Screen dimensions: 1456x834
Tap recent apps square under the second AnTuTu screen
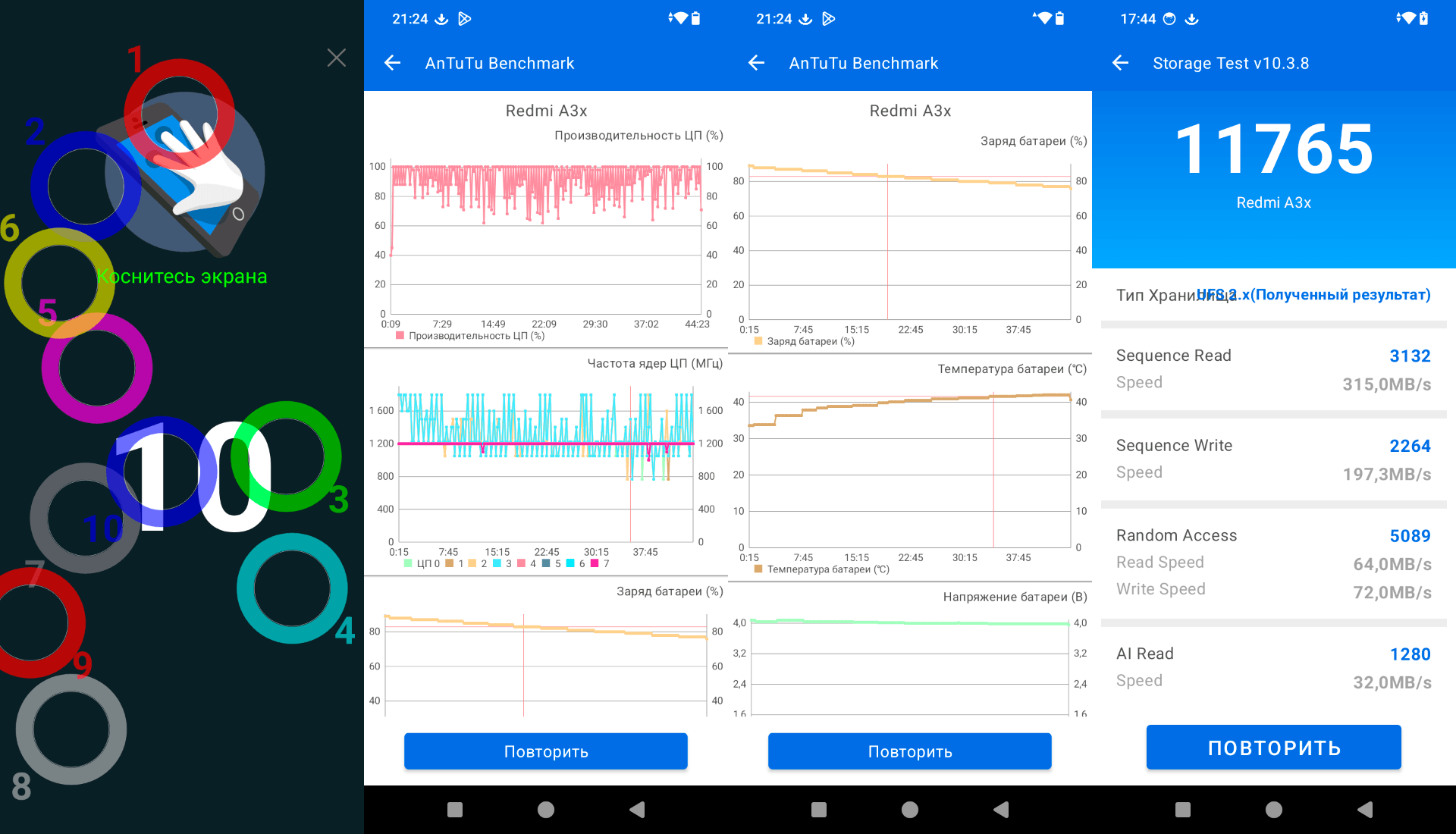tap(819, 810)
